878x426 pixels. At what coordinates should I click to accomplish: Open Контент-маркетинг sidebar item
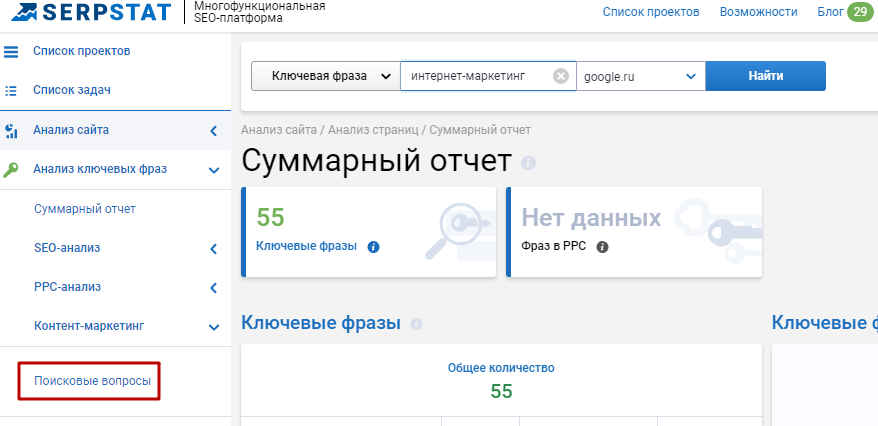point(89,326)
